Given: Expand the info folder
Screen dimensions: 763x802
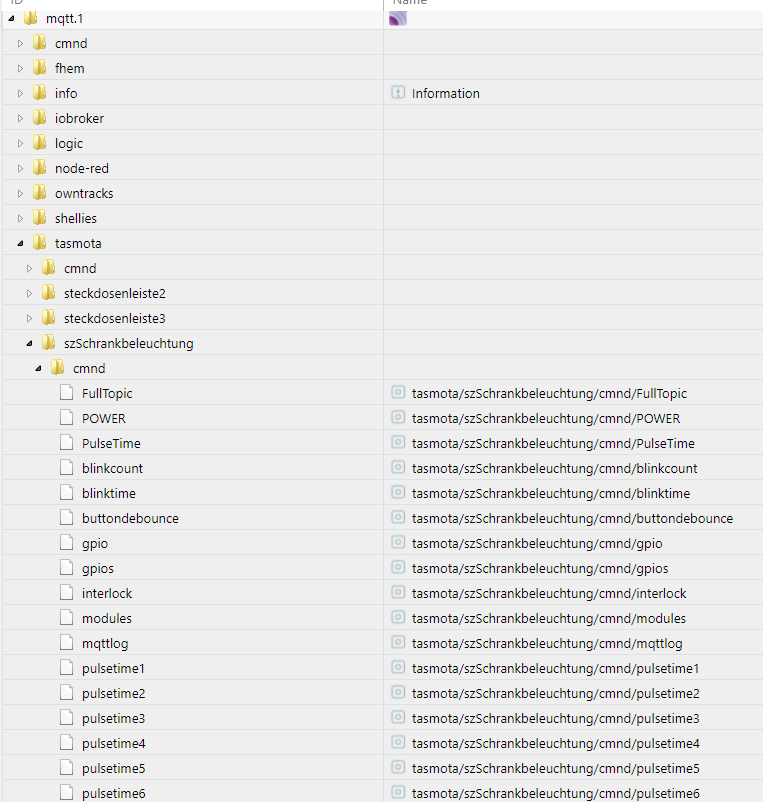Looking at the screenshot, I should coord(20,94).
